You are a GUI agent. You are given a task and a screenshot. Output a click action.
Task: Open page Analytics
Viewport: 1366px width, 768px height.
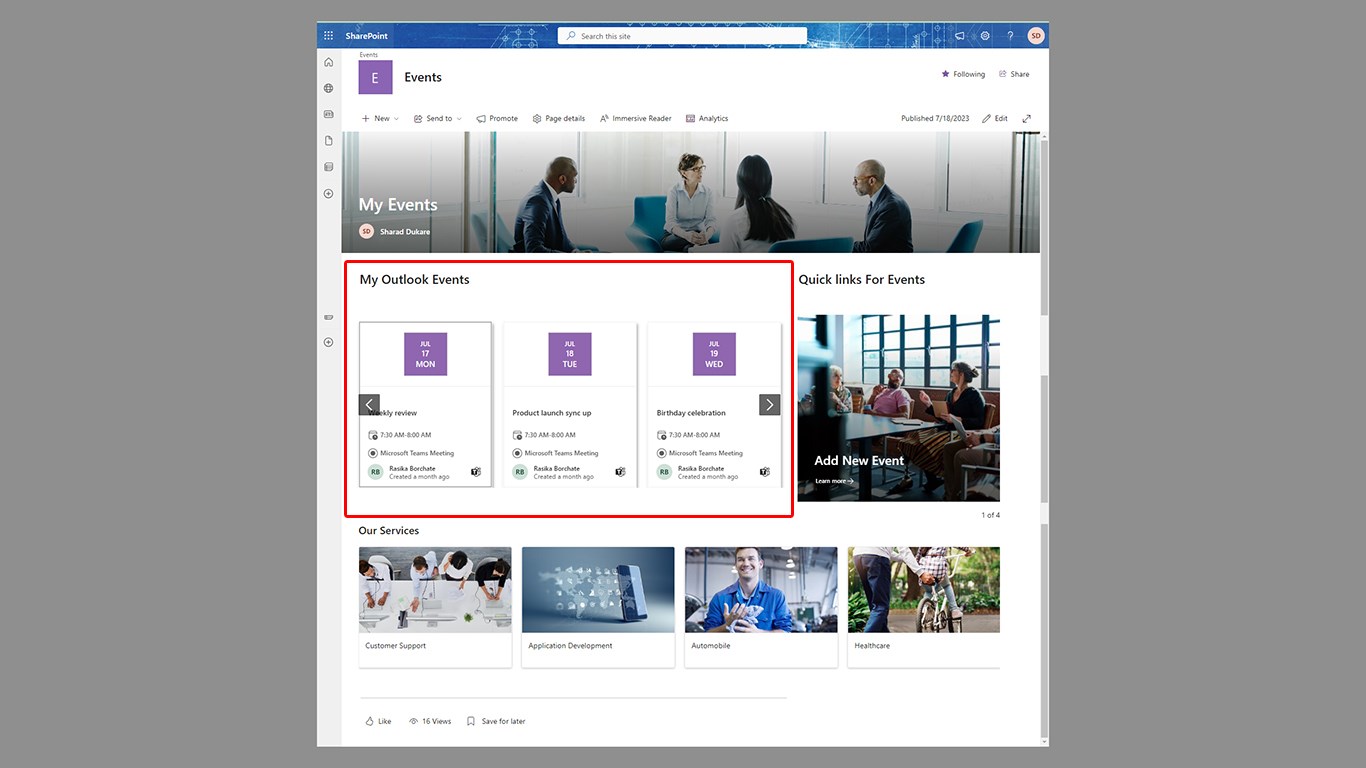[707, 118]
